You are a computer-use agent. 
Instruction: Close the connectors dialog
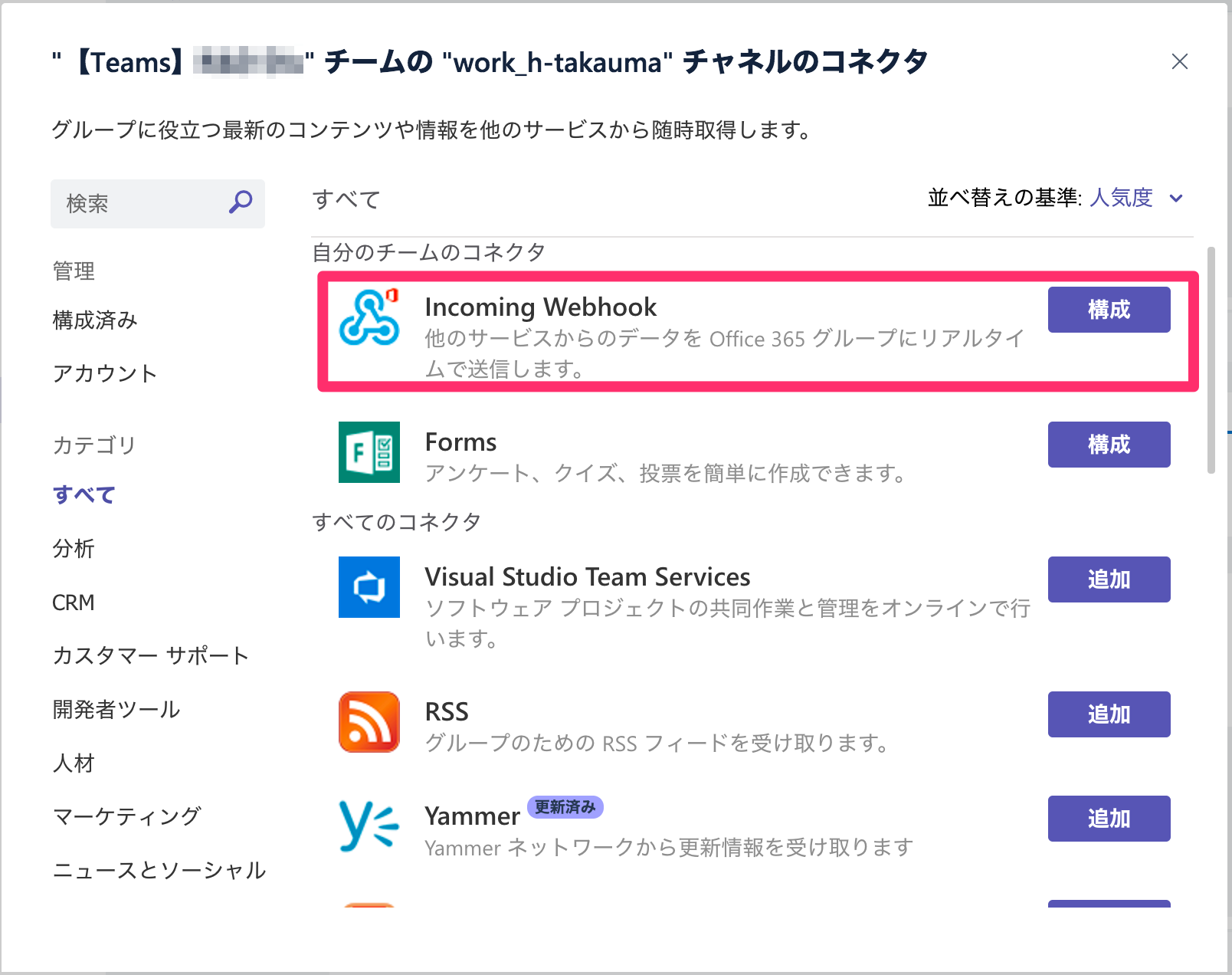1180,61
